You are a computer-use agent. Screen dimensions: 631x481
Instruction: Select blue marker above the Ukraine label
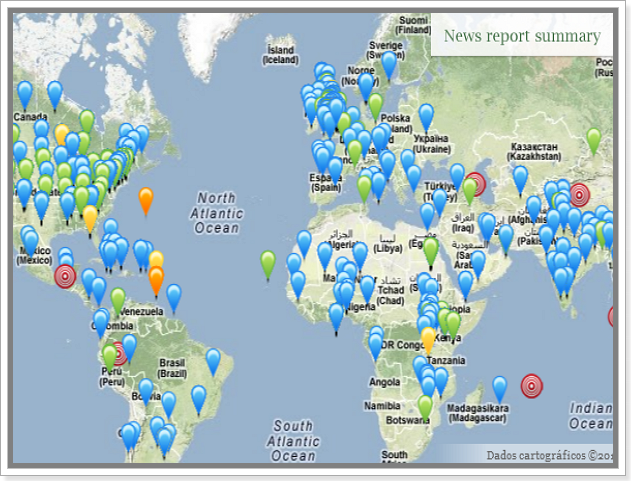[426, 117]
